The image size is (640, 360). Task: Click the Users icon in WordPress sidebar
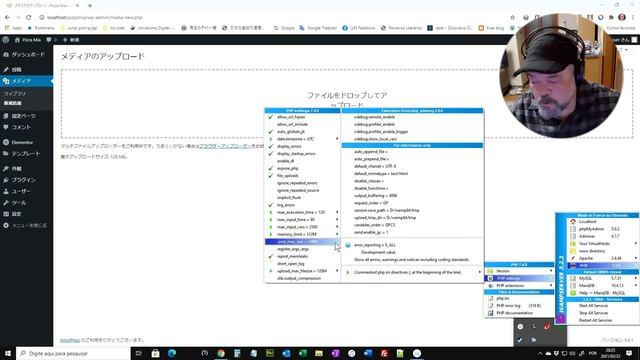pyautogui.click(x=6, y=191)
